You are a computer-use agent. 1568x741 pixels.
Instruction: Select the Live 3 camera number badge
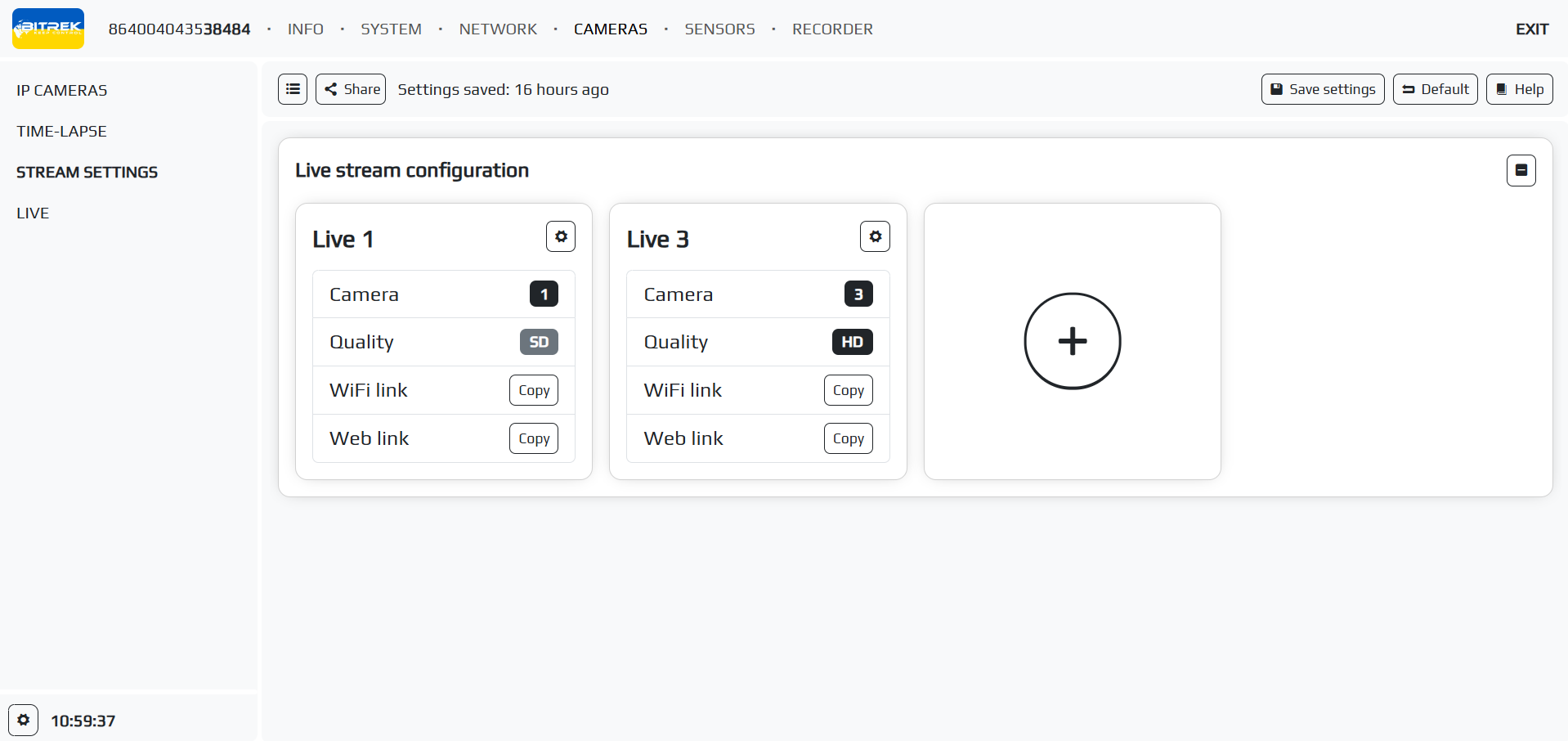pos(858,294)
